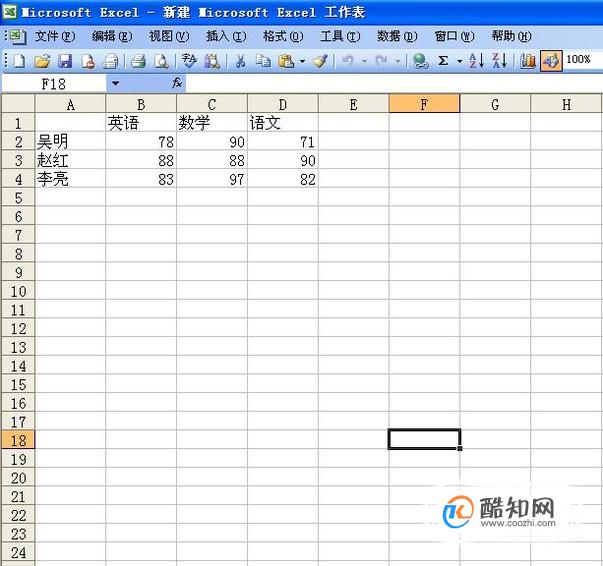
Task: Click the Excel logo in the title bar
Action: click(9, 12)
